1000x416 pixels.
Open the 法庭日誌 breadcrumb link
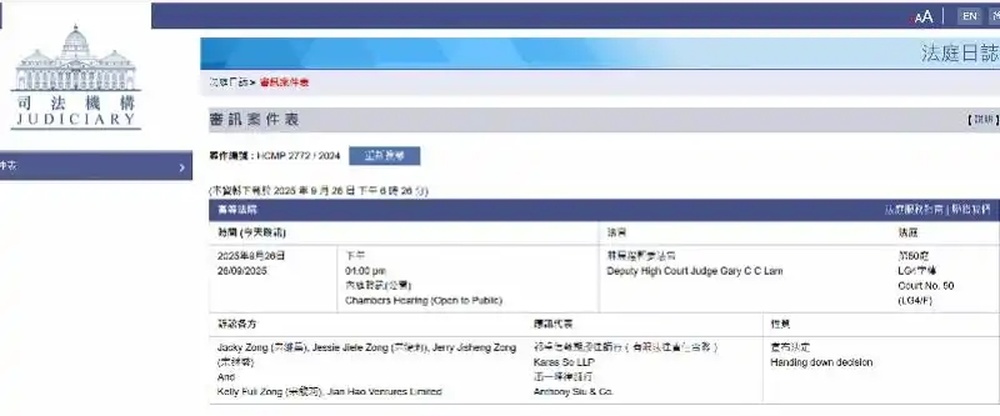click(227, 81)
